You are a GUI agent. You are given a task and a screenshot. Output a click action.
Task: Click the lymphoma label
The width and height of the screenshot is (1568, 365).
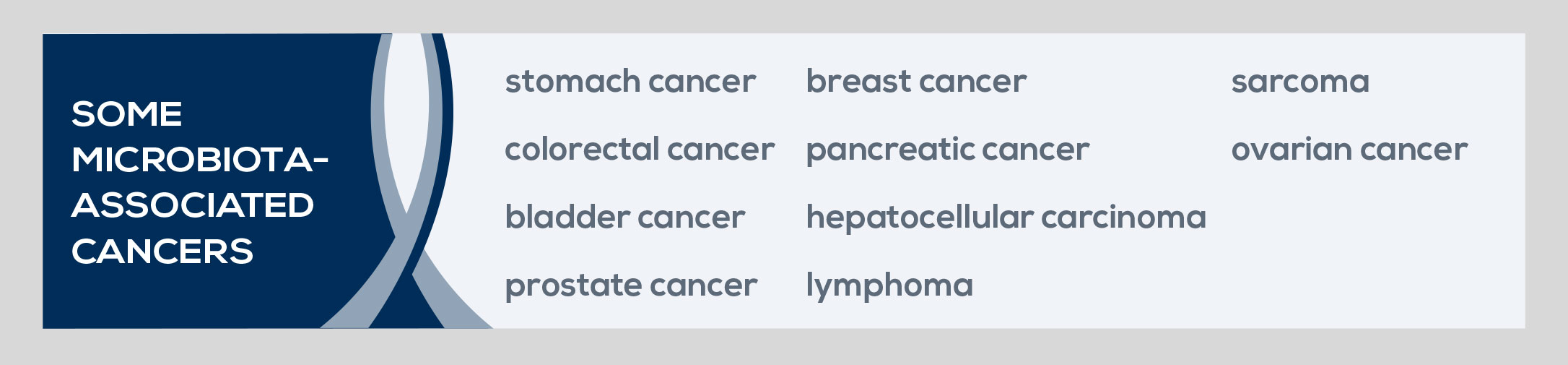889,286
